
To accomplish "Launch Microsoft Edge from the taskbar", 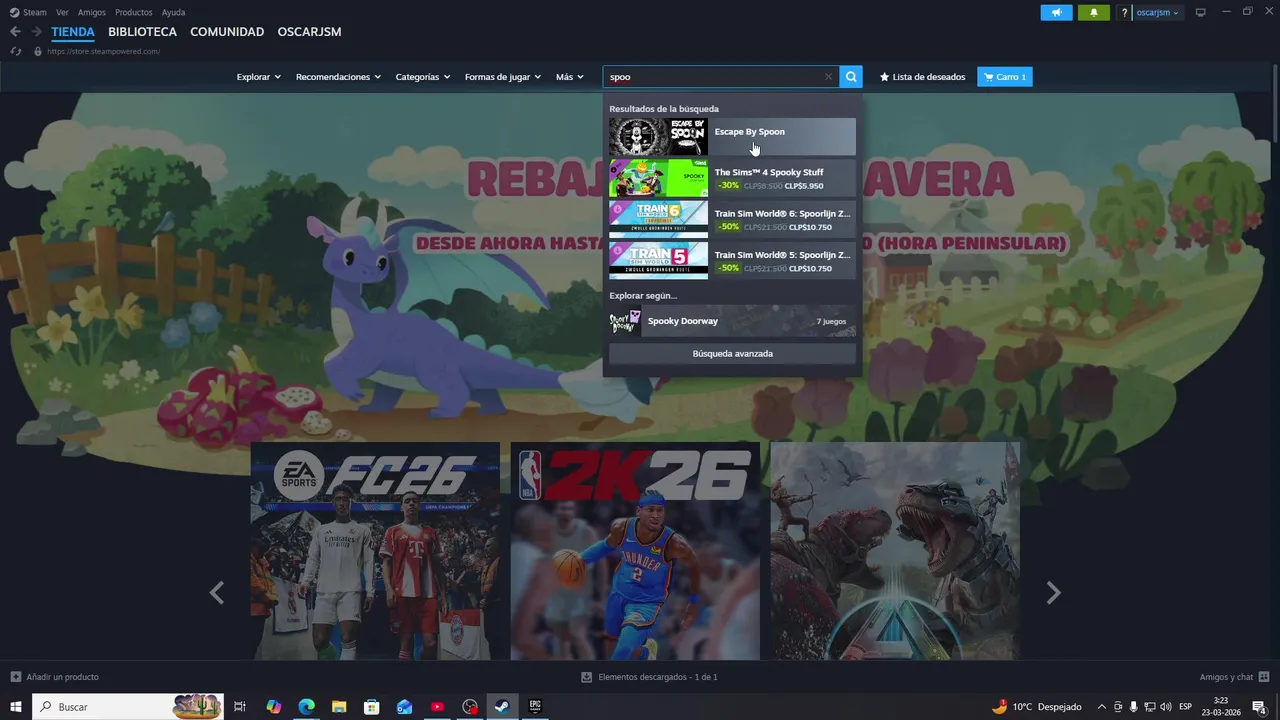I will (x=306, y=707).
